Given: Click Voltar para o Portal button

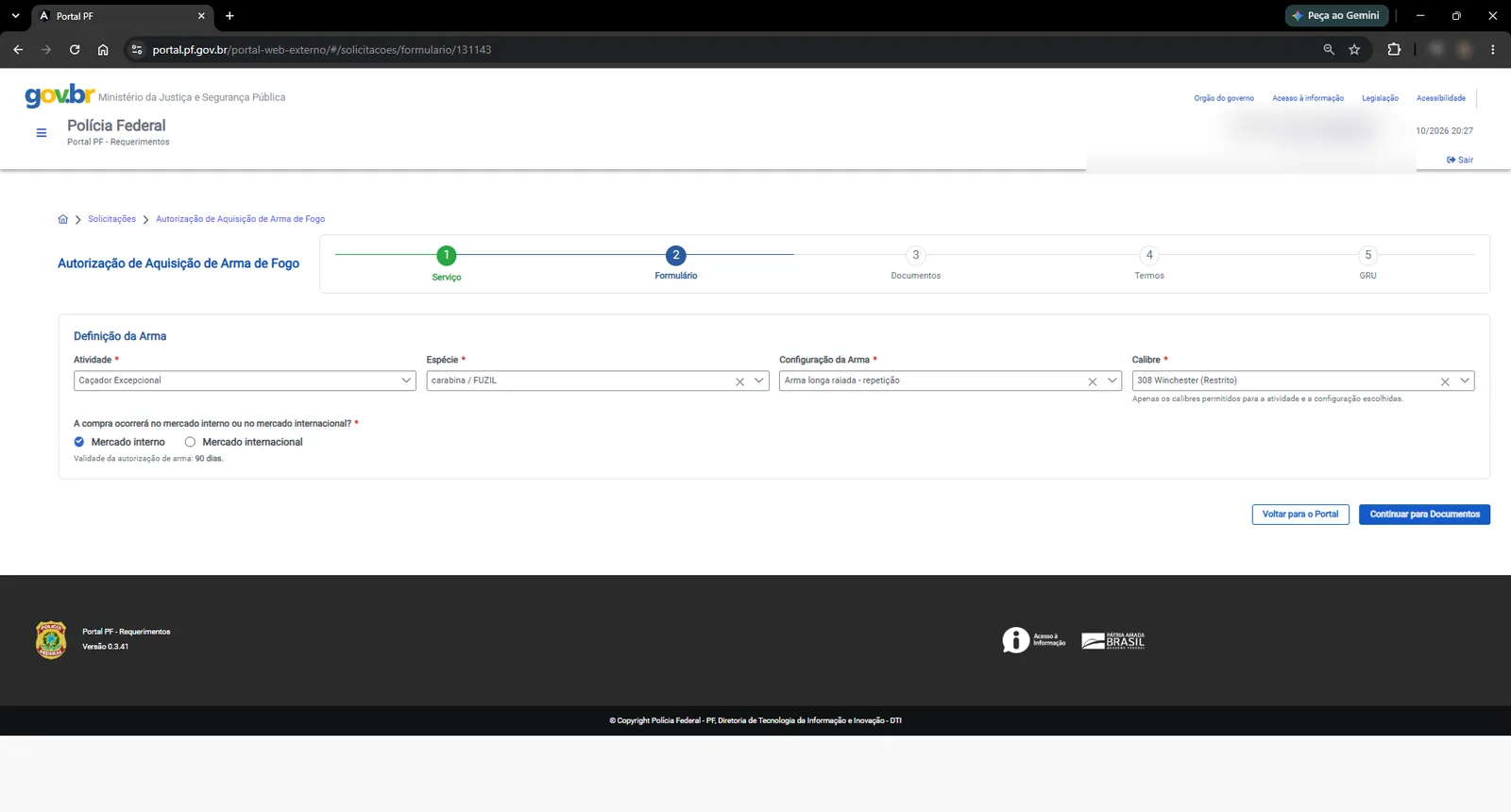Looking at the screenshot, I should point(1300,515).
